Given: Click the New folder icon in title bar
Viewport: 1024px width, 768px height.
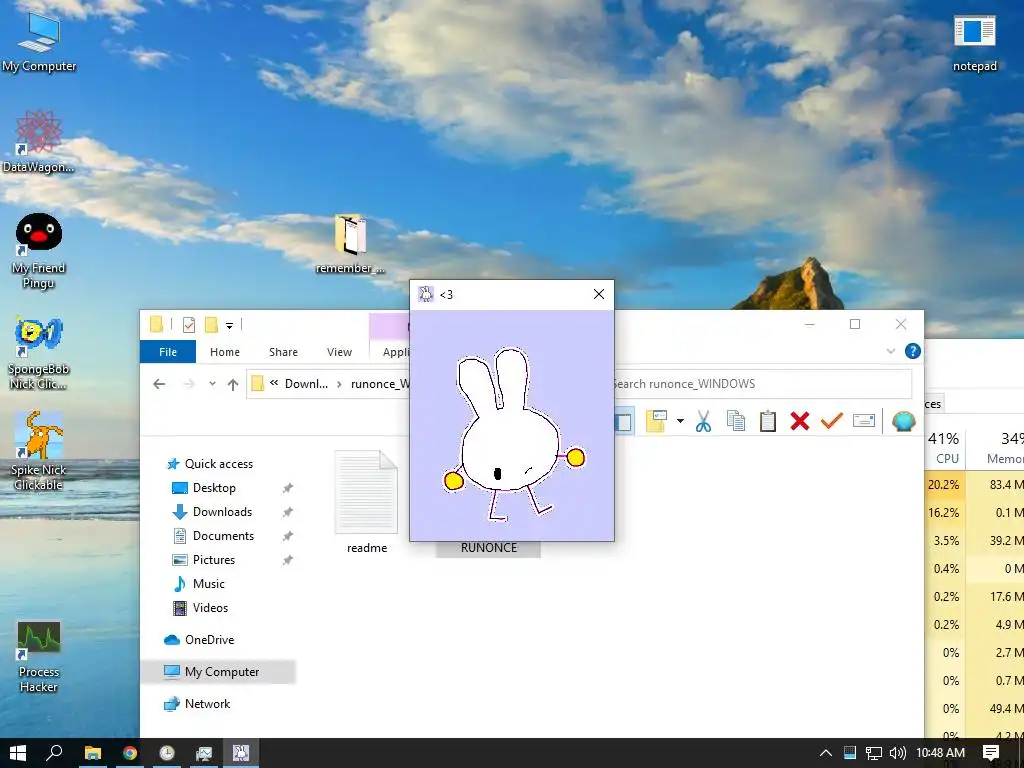Looking at the screenshot, I should coord(211,325).
